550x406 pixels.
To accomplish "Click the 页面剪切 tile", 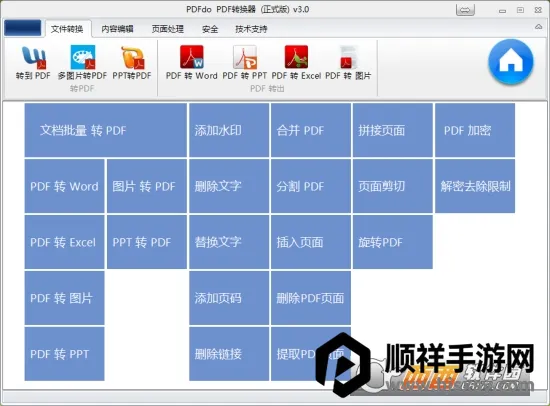I will click(393, 186).
